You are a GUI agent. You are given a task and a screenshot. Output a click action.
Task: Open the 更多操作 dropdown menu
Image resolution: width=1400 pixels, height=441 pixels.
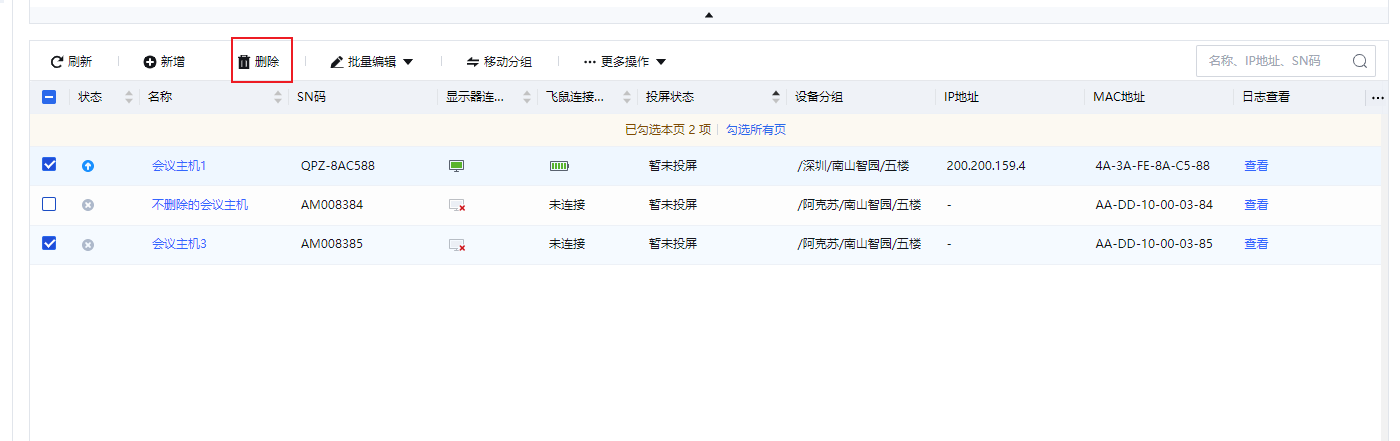click(625, 62)
